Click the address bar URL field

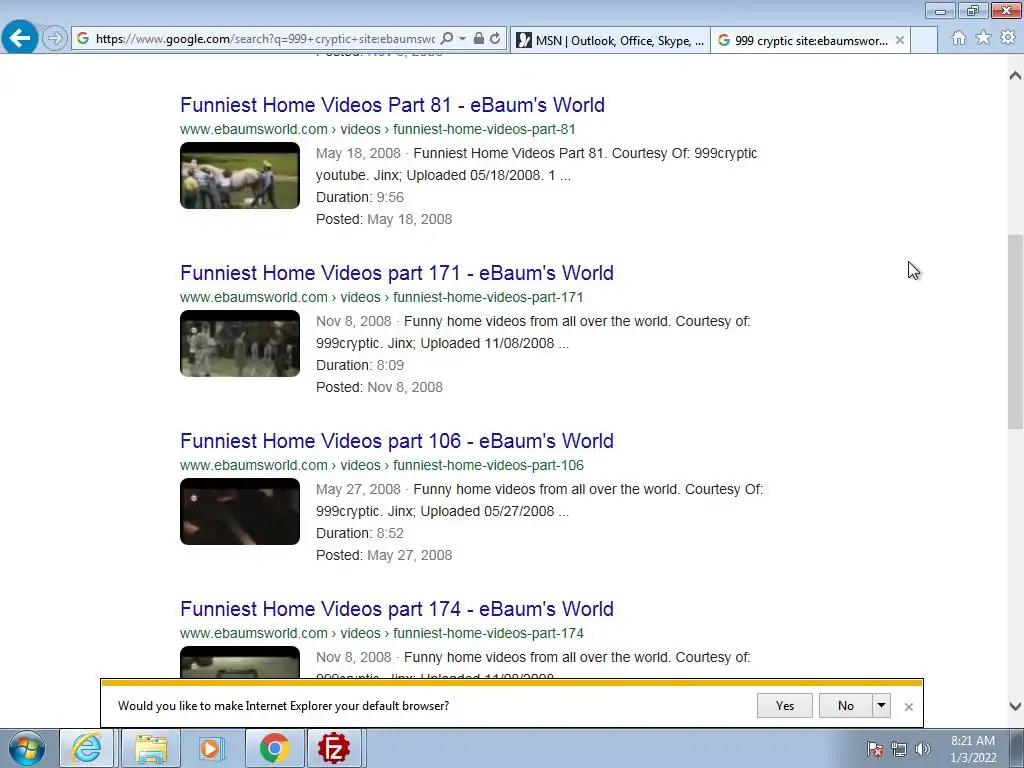[264, 39]
